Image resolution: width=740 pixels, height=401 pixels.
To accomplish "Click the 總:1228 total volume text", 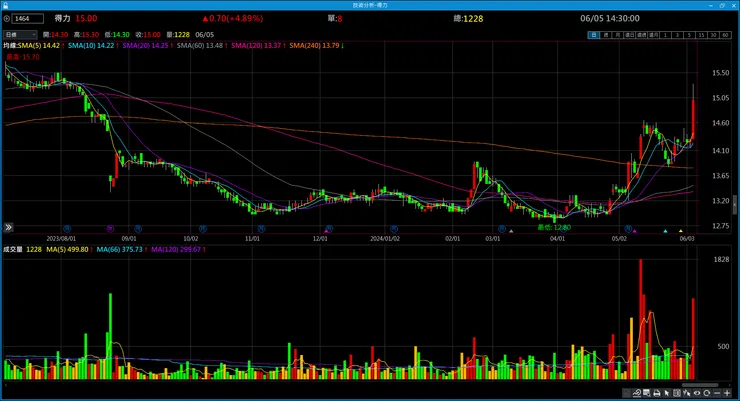I will click(x=468, y=18).
